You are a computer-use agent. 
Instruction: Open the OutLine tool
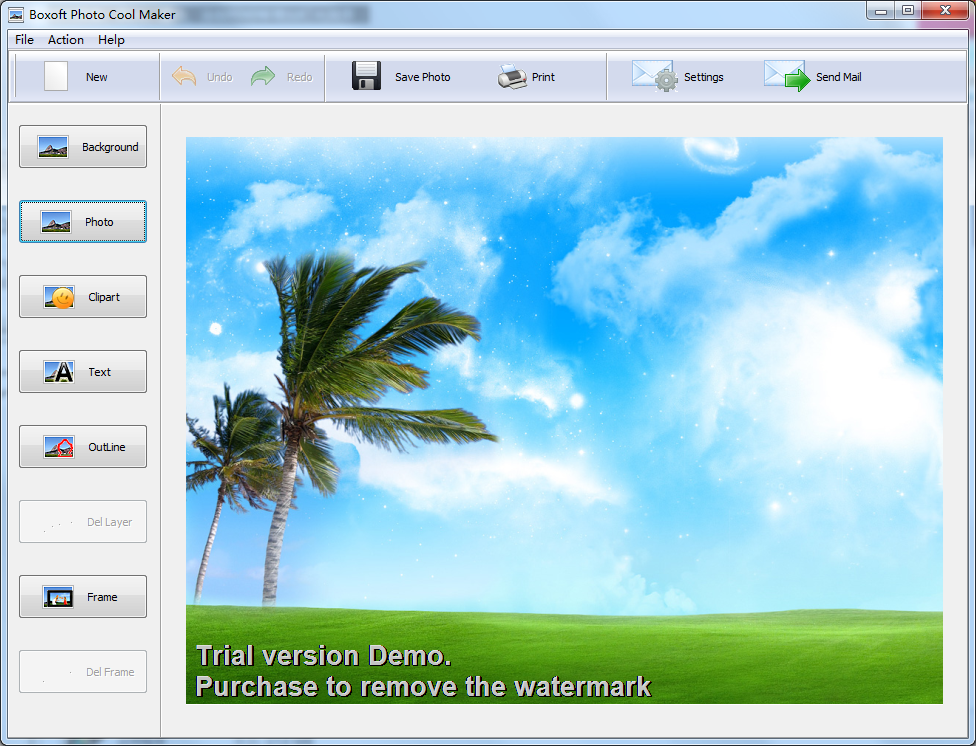[82, 446]
